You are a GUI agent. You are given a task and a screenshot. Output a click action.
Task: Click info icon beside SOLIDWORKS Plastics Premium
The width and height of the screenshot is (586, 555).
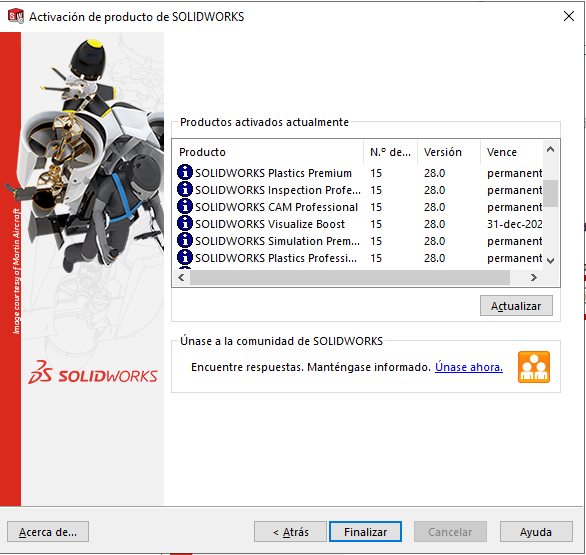[x=185, y=172]
